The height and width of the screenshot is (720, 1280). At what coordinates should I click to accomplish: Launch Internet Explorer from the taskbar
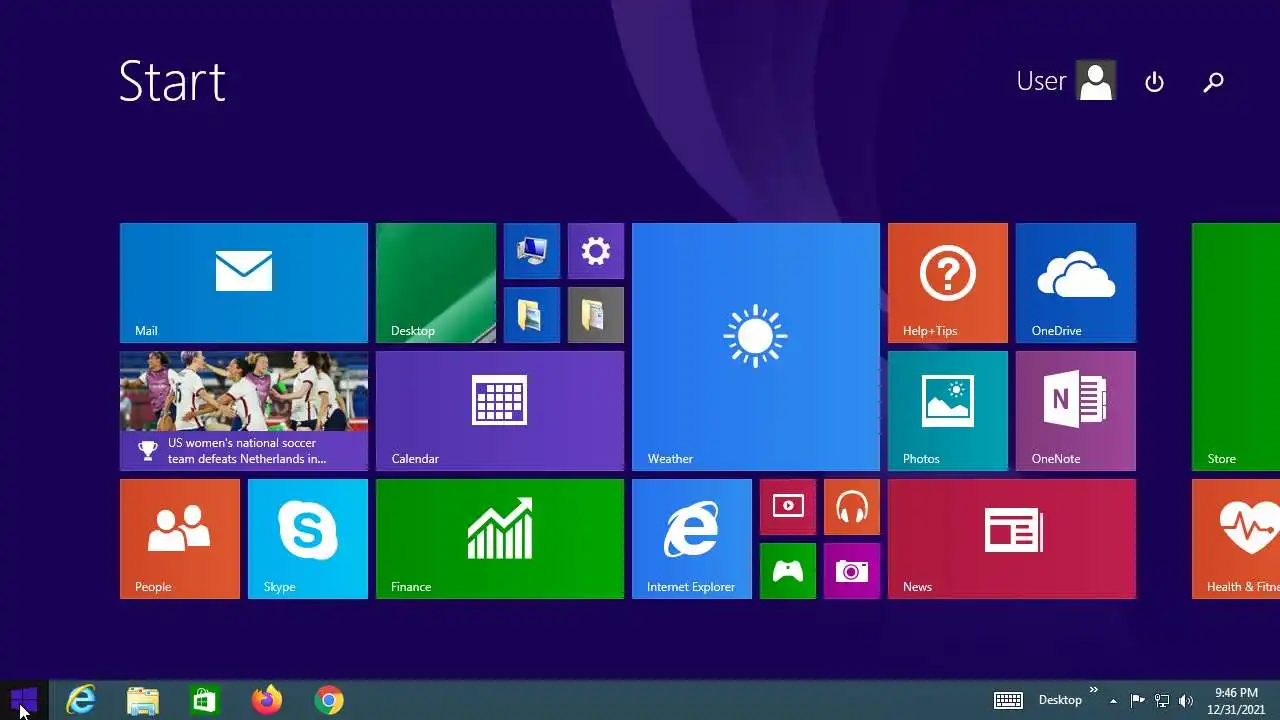click(x=80, y=700)
